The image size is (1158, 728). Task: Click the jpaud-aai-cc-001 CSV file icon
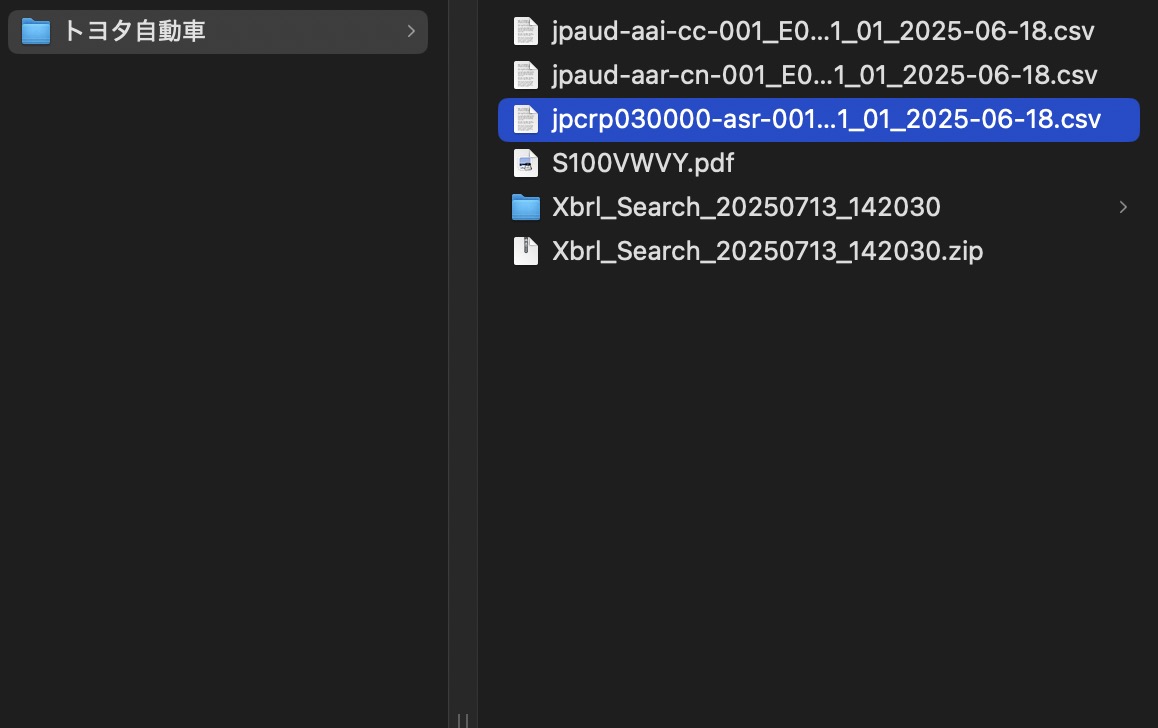click(525, 31)
